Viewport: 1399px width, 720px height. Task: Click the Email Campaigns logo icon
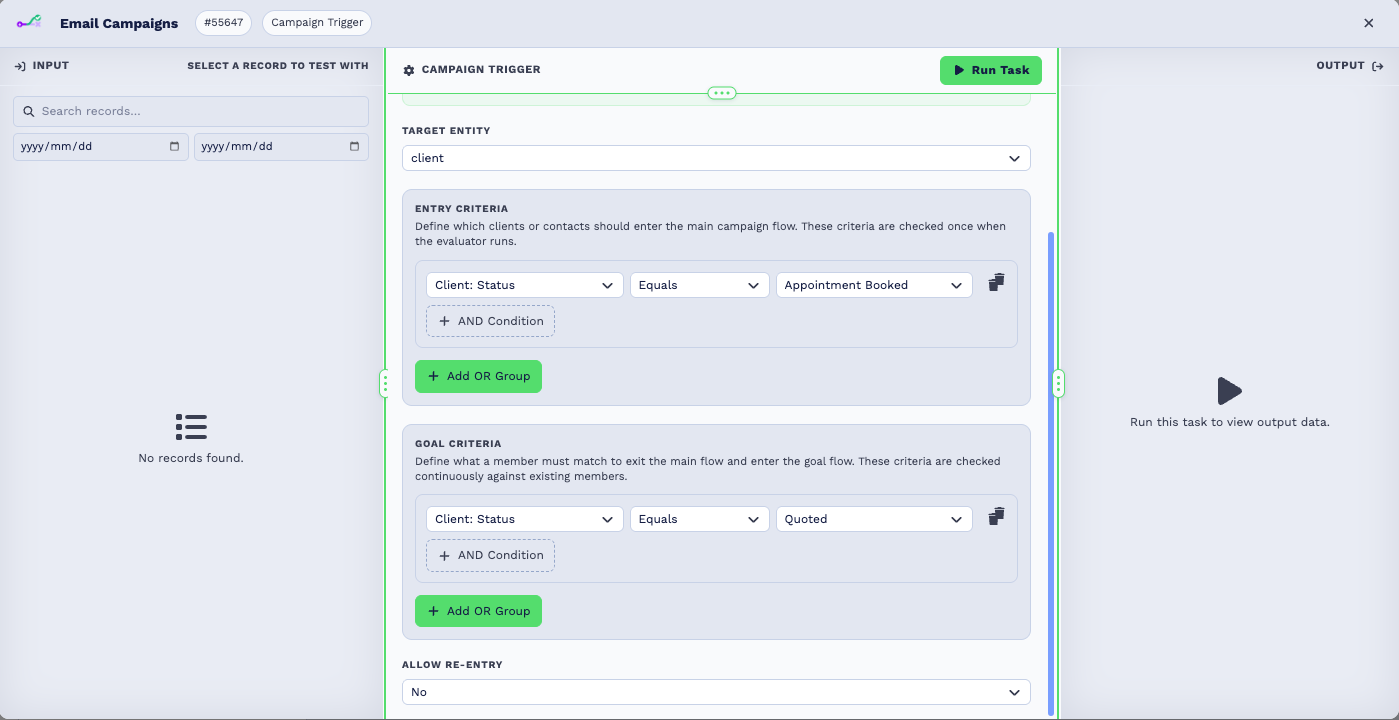[29, 22]
